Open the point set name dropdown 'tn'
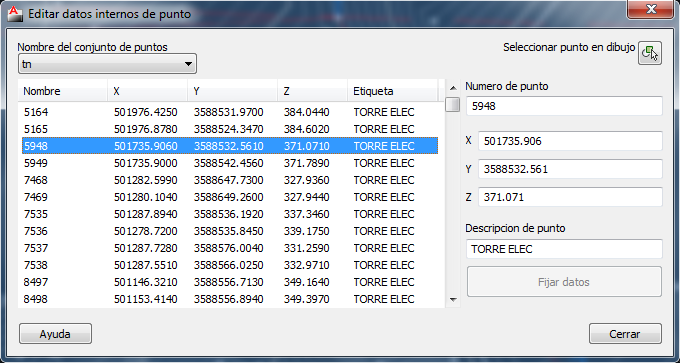 click(x=107, y=64)
